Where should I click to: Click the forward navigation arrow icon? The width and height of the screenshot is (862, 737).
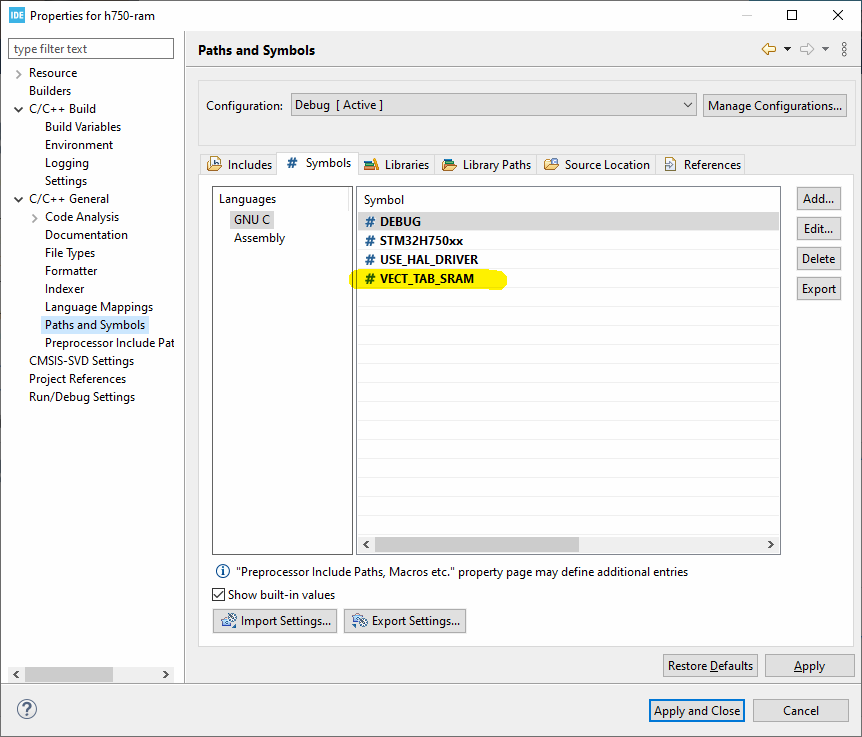806,49
